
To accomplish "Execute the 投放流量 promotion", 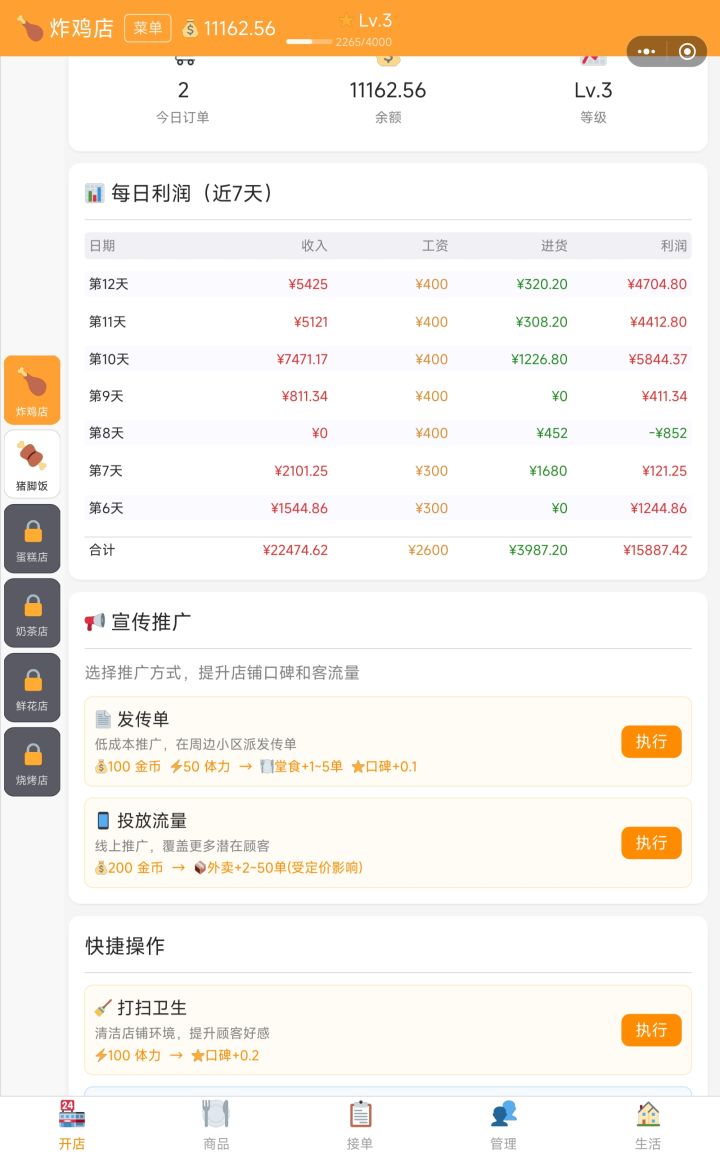I will click(651, 843).
